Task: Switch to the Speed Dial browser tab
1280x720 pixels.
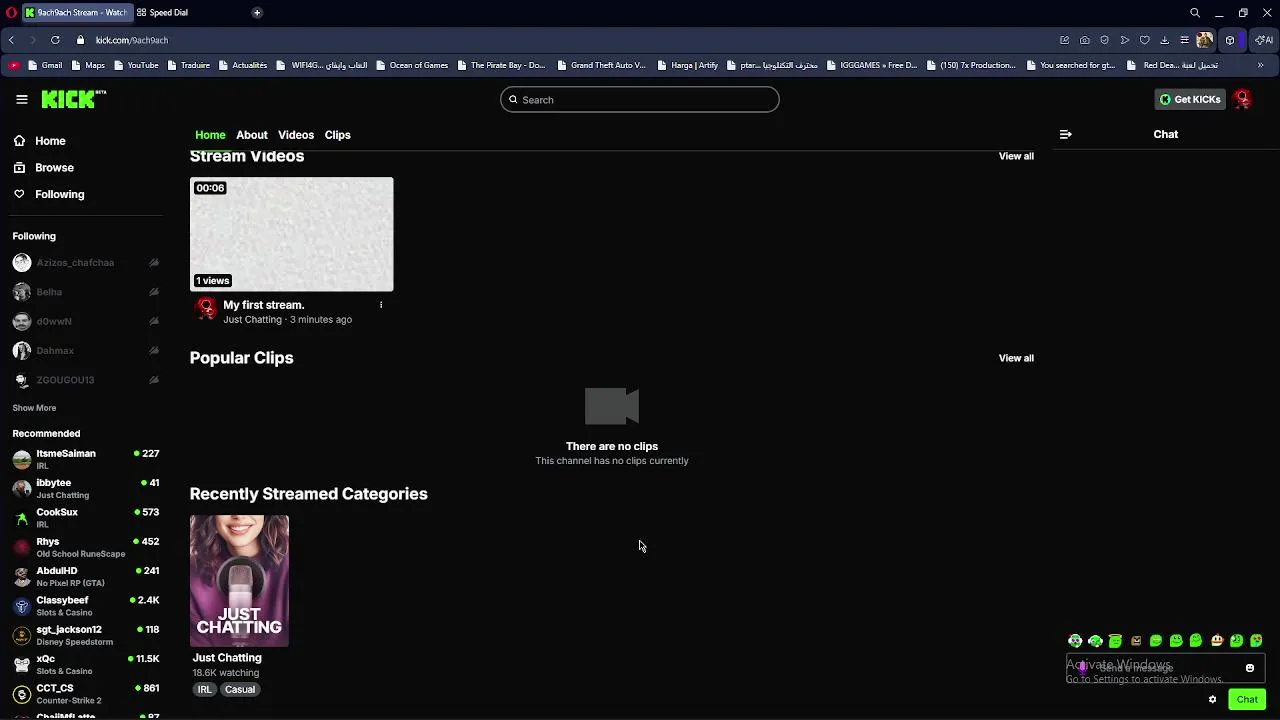Action: coord(168,12)
